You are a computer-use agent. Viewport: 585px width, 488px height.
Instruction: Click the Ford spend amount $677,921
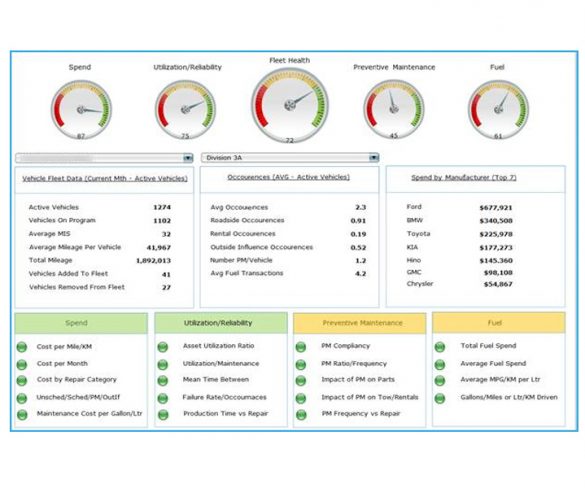coord(496,208)
